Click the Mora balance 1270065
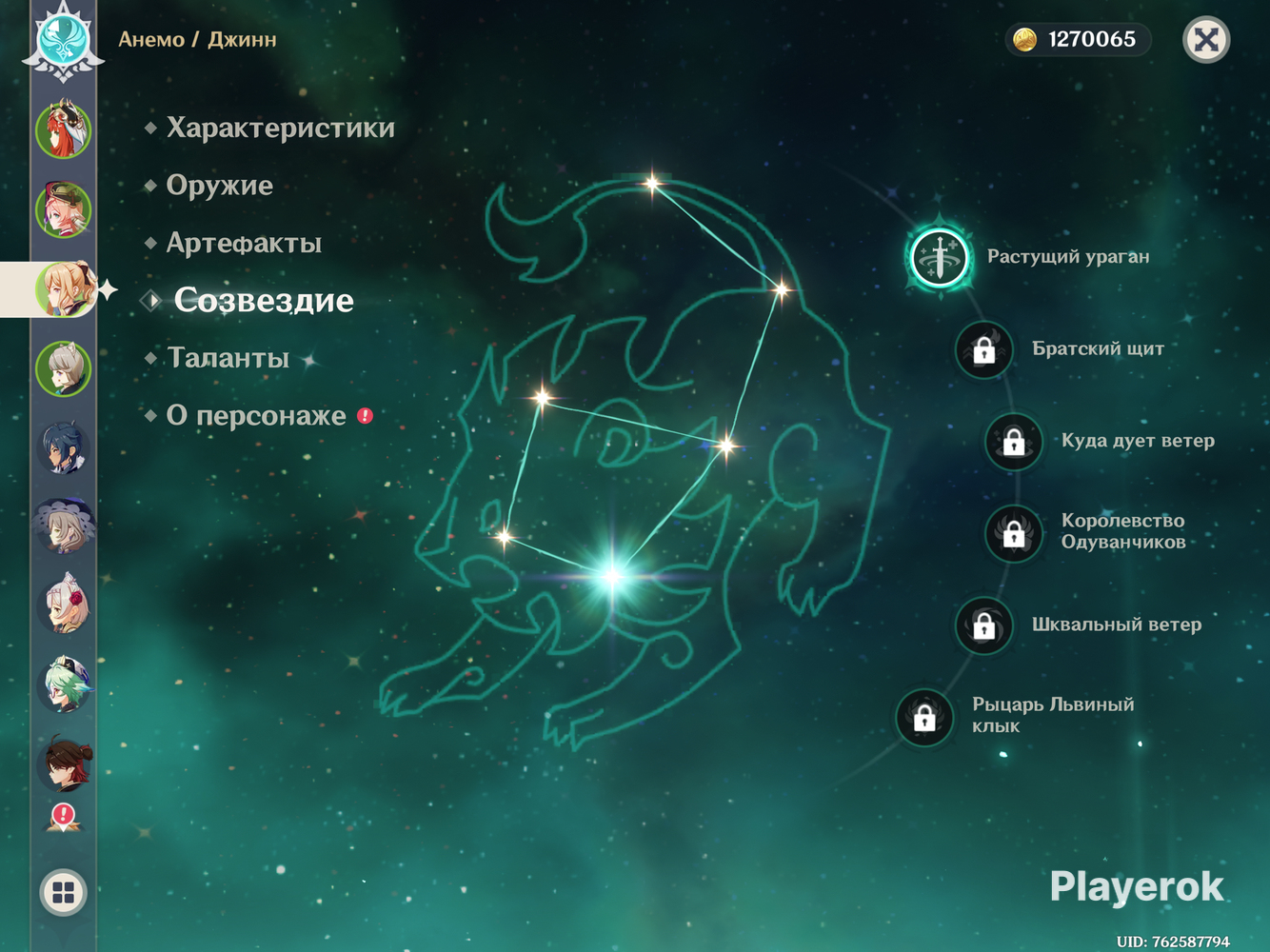1270x952 pixels. click(x=1092, y=39)
